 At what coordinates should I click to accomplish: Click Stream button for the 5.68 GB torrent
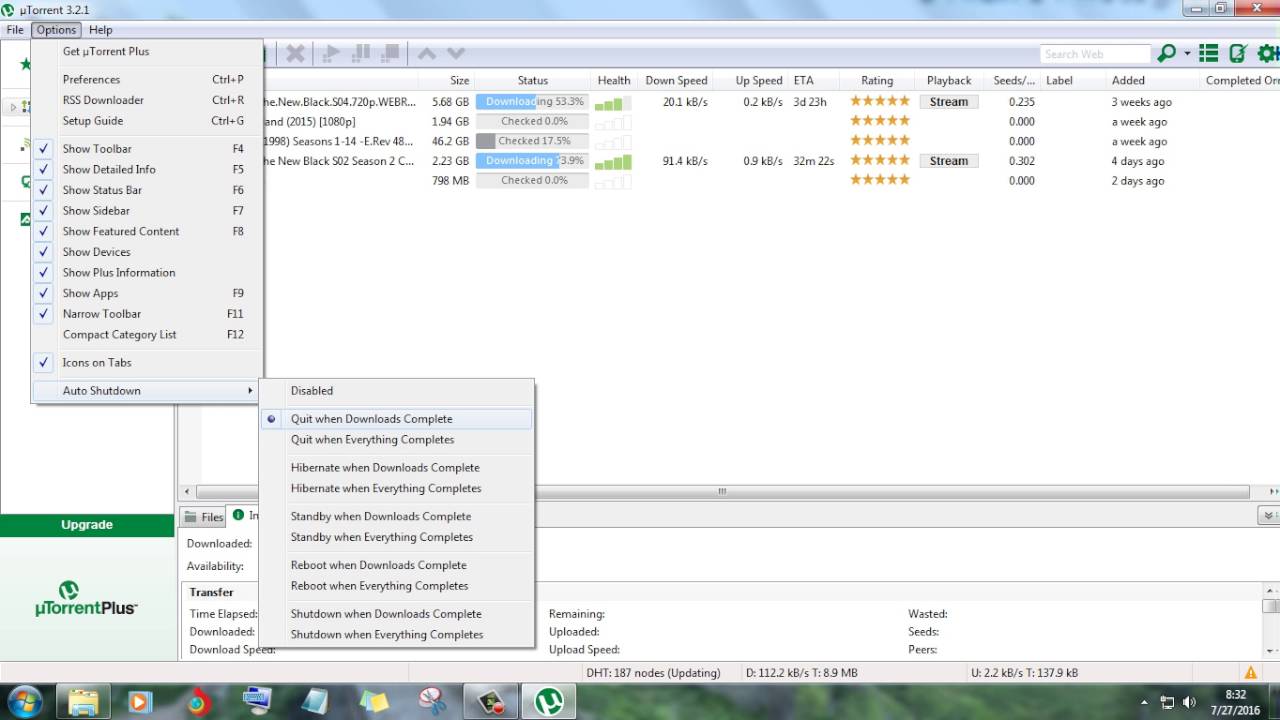(x=949, y=102)
